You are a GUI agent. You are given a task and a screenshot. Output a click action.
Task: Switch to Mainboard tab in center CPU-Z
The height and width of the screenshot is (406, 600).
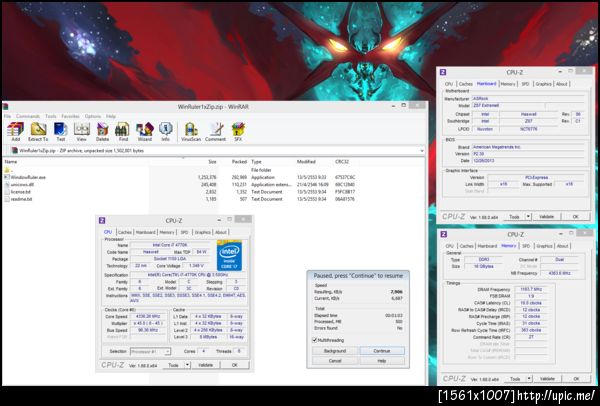pyautogui.click(x=145, y=232)
